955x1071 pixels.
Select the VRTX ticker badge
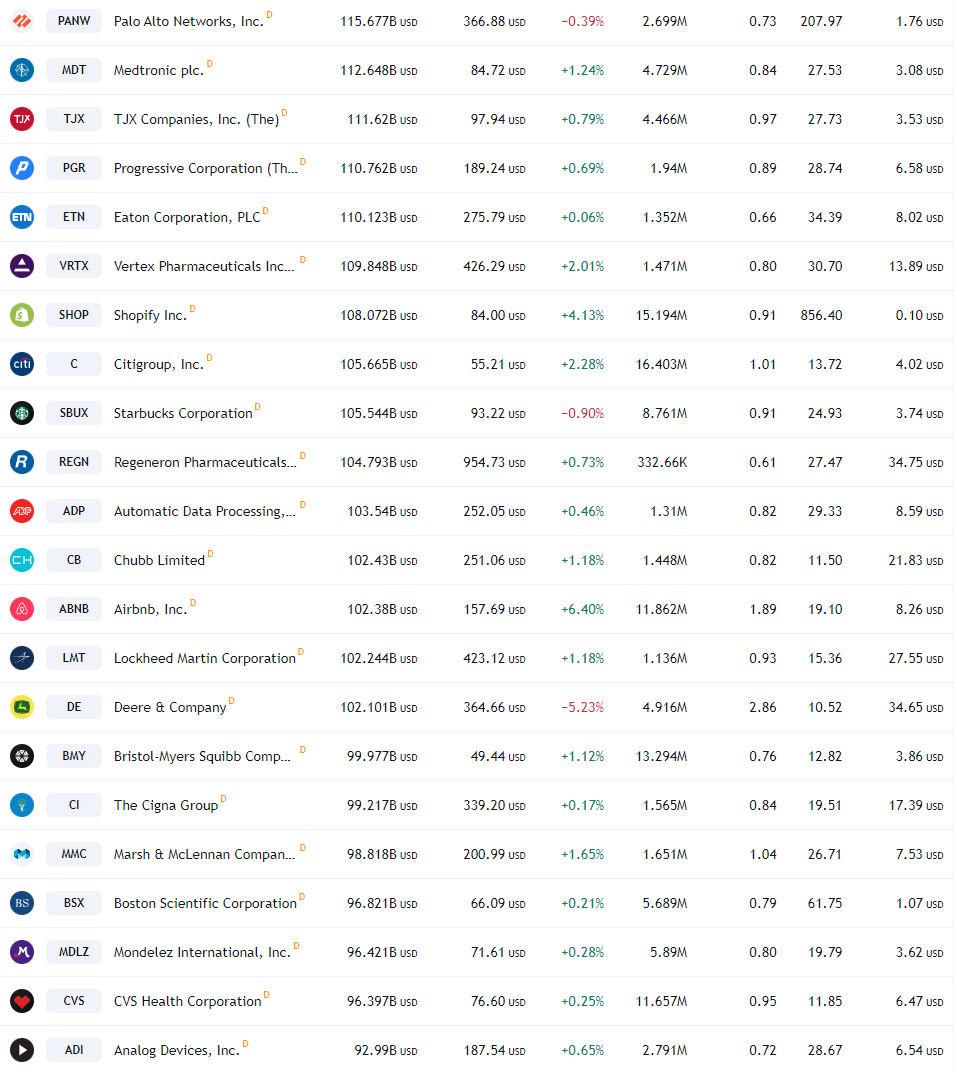pyautogui.click(x=74, y=266)
